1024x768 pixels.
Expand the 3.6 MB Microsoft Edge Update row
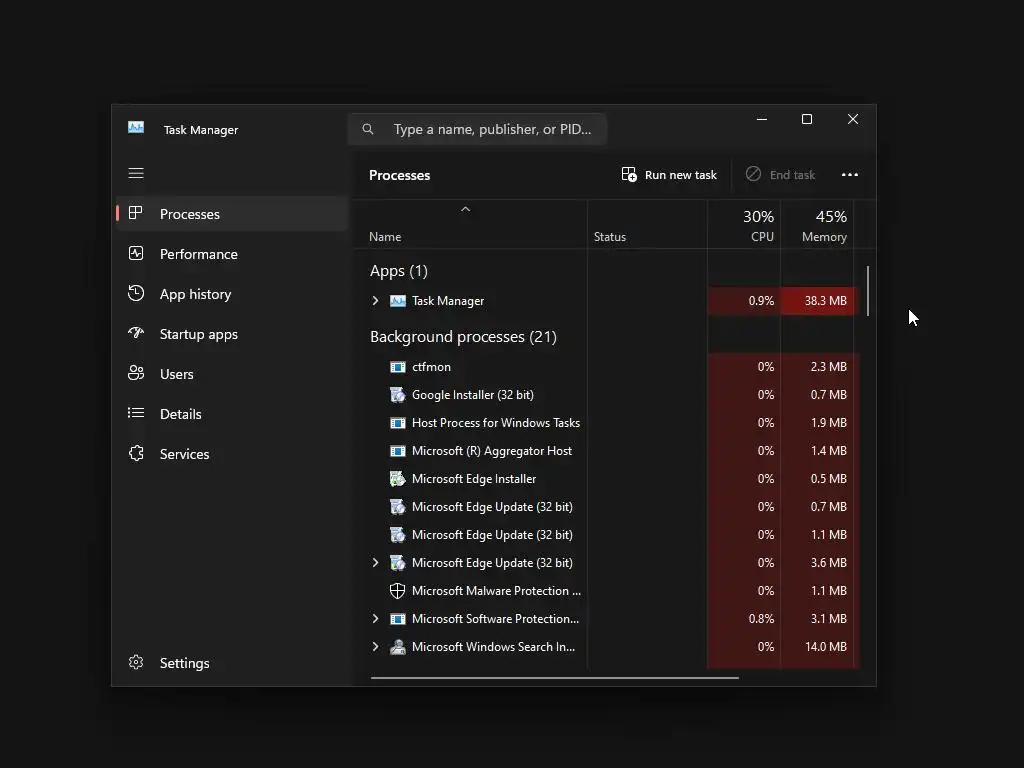pyautogui.click(x=375, y=562)
